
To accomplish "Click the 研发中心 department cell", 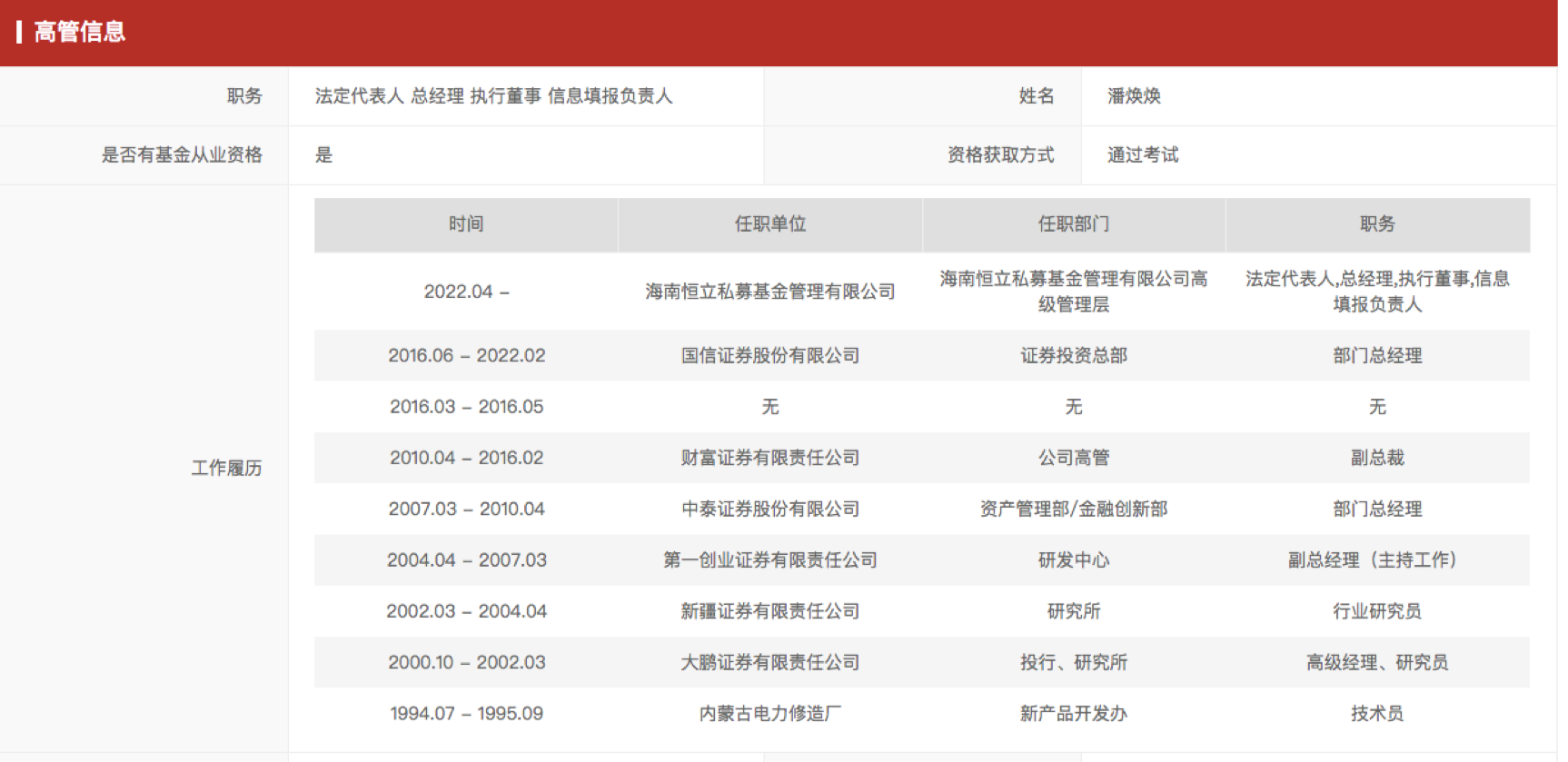I will (x=1074, y=559).
